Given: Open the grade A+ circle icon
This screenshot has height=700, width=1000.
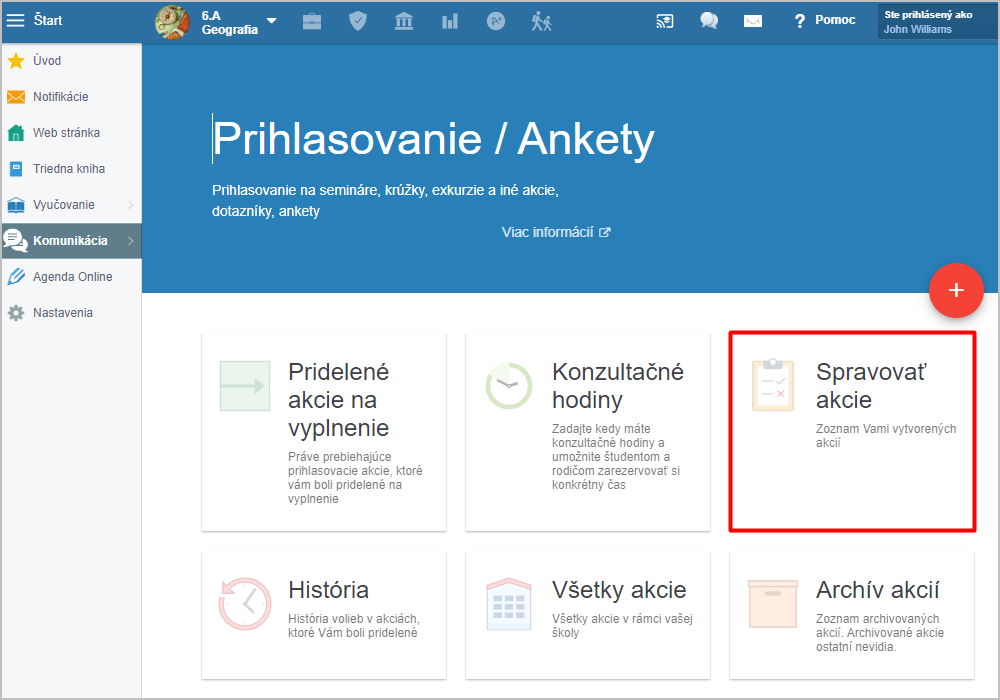Looking at the screenshot, I should tap(496, 22).
